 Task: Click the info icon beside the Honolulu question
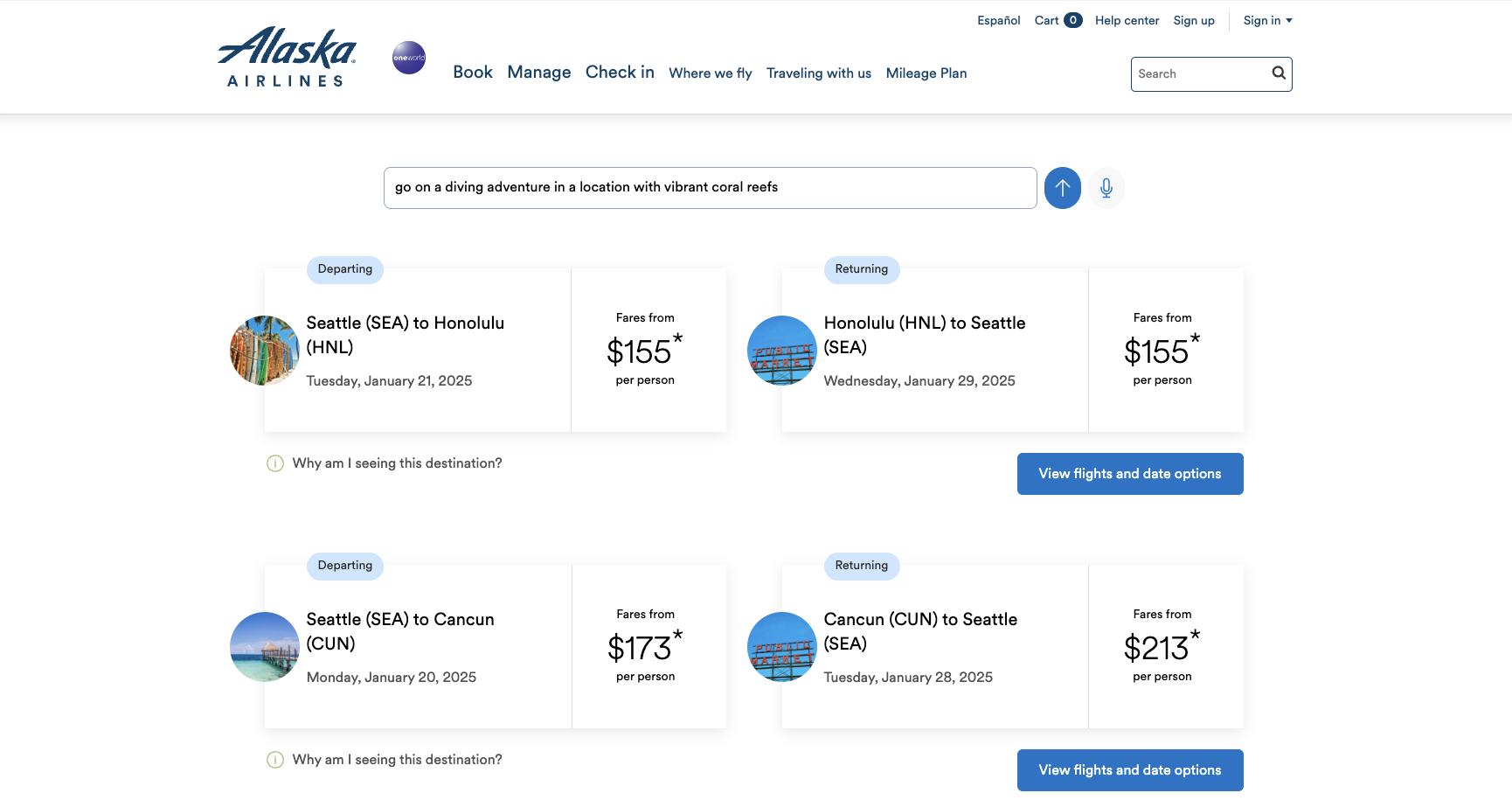coord(275,463)
